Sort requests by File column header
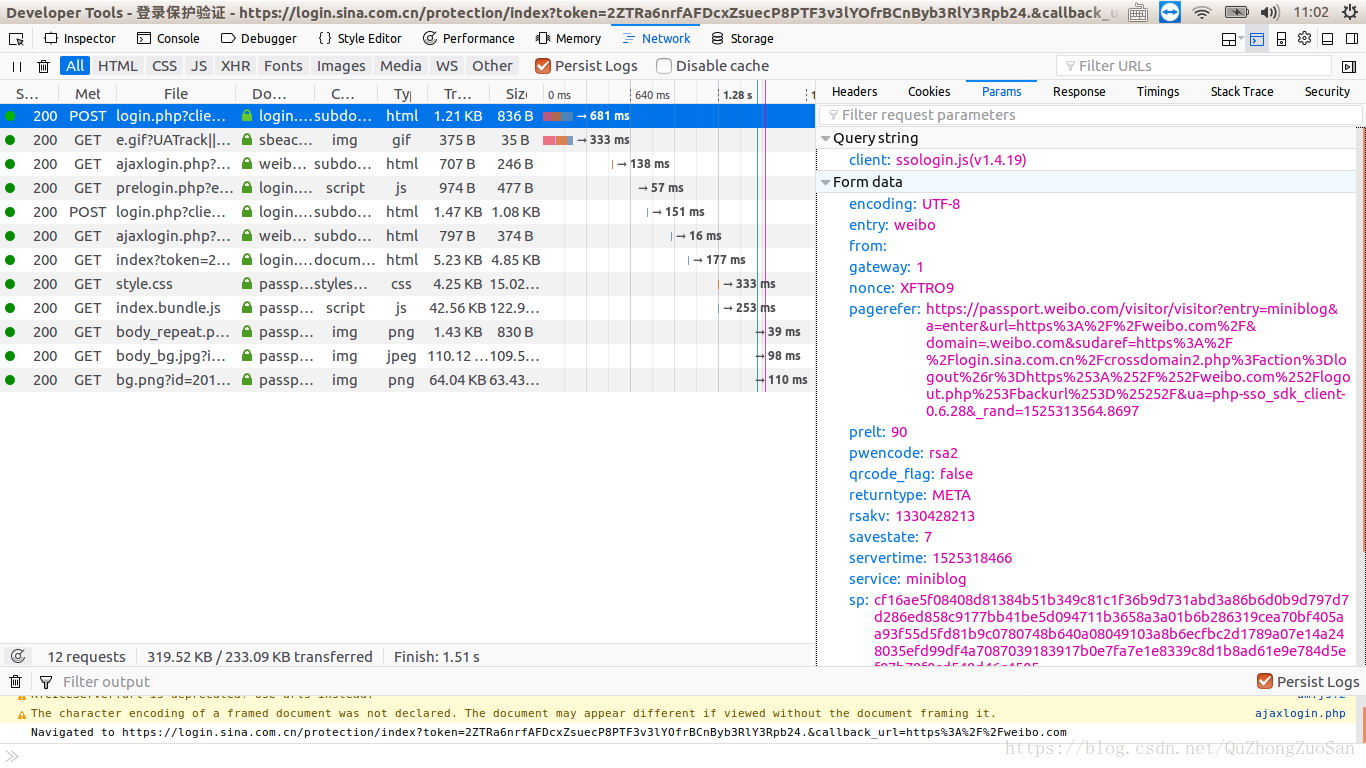Viewport: 1366px width, 768px height. click(x=176, y=93)
